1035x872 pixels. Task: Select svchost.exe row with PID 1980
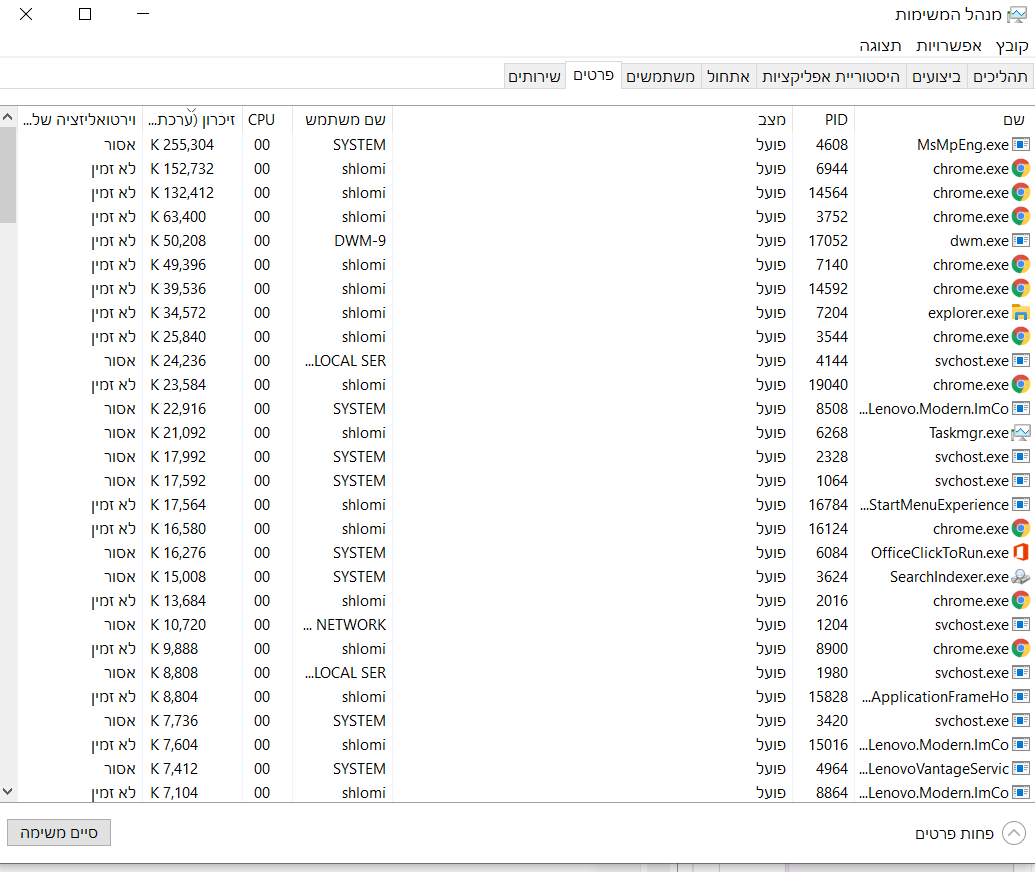click(x=524, y=673)
